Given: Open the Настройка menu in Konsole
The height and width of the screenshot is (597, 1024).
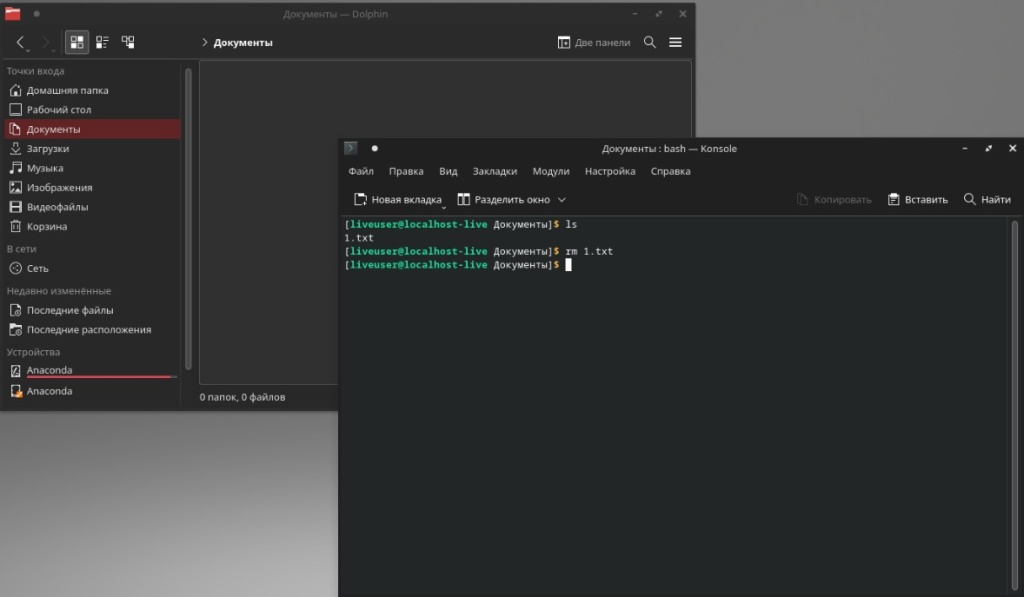Looking at the screenshot, I should [610, 171].
